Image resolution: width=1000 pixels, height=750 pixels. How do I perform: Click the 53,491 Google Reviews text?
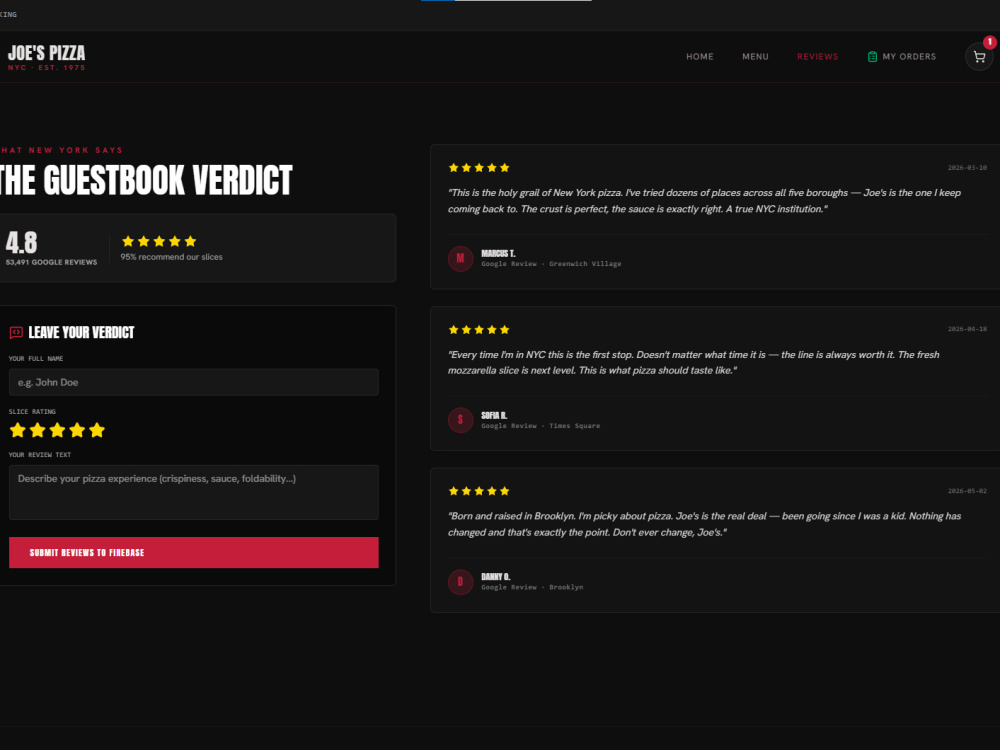click(52, 262)
